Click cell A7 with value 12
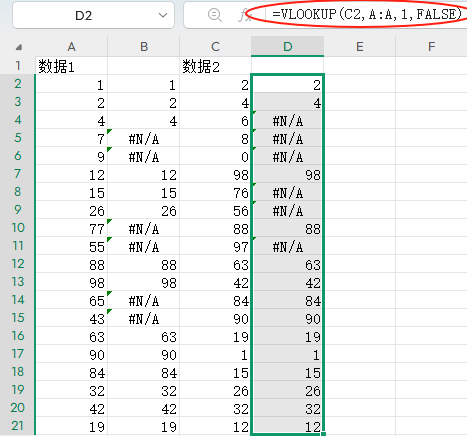The width and height of the screenshot is (467, 436). [71, 174]
